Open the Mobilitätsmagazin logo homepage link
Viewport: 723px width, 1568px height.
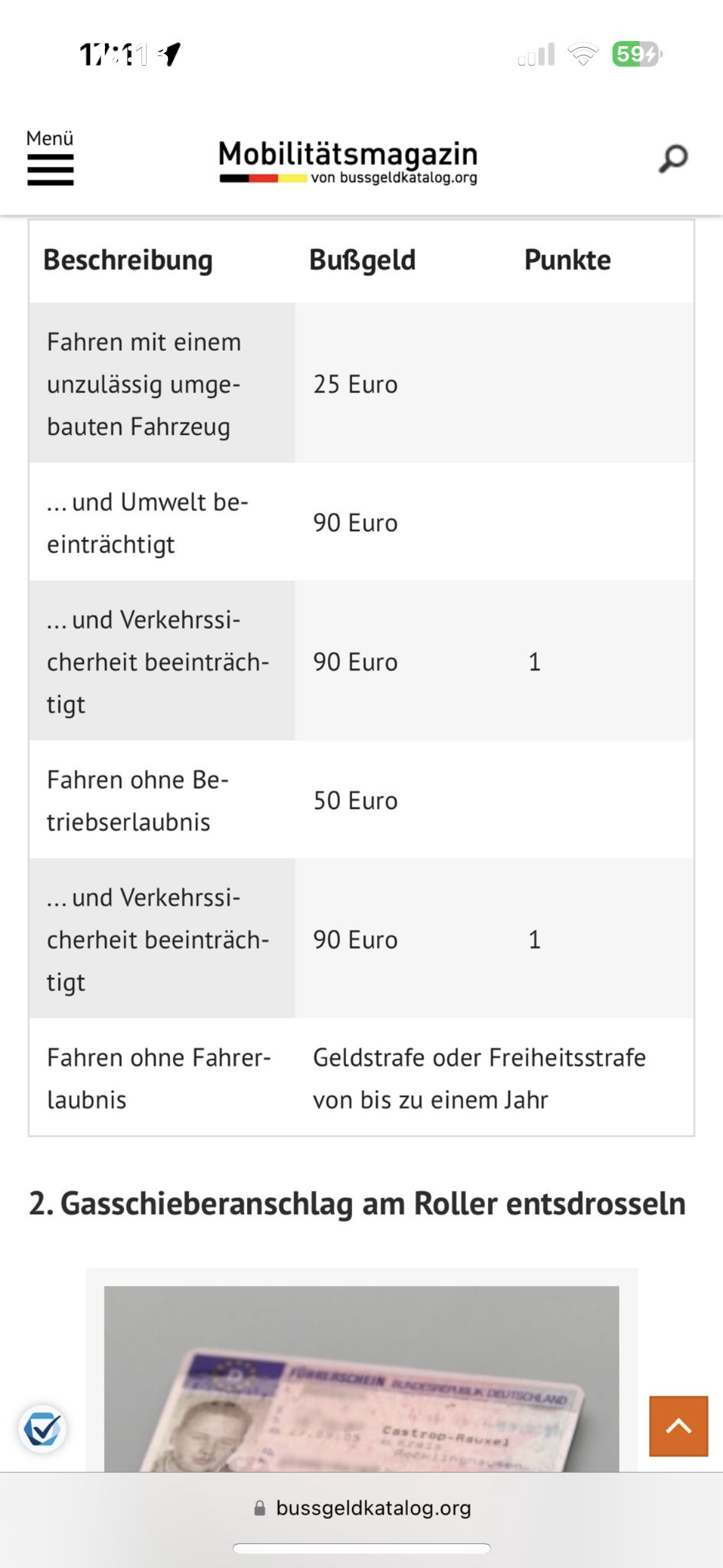coord(348,161)
